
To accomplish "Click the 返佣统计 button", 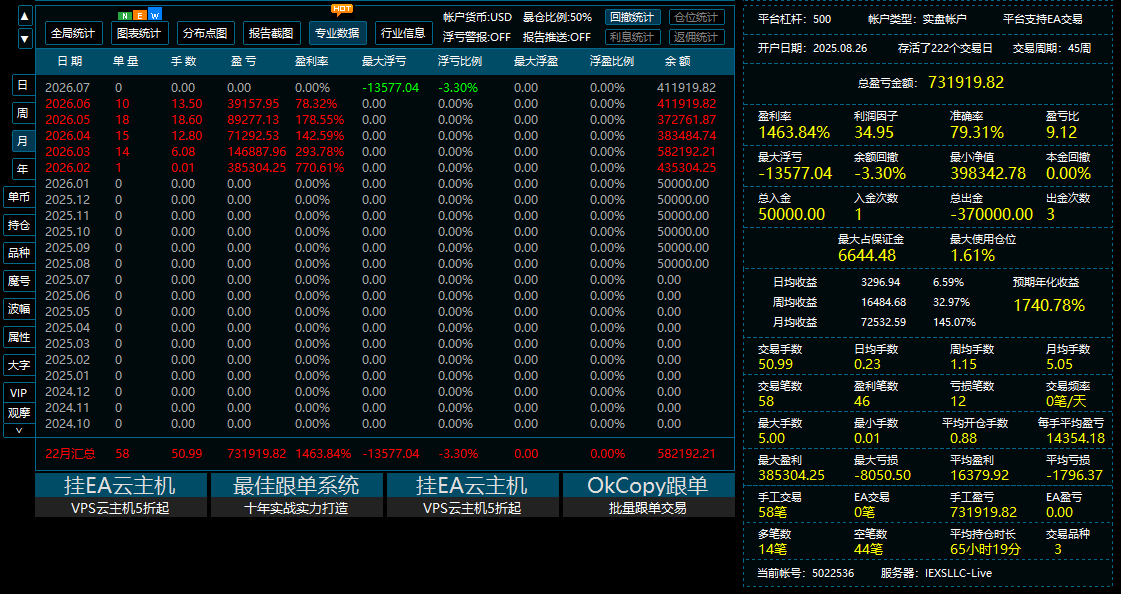I will 696,37.
